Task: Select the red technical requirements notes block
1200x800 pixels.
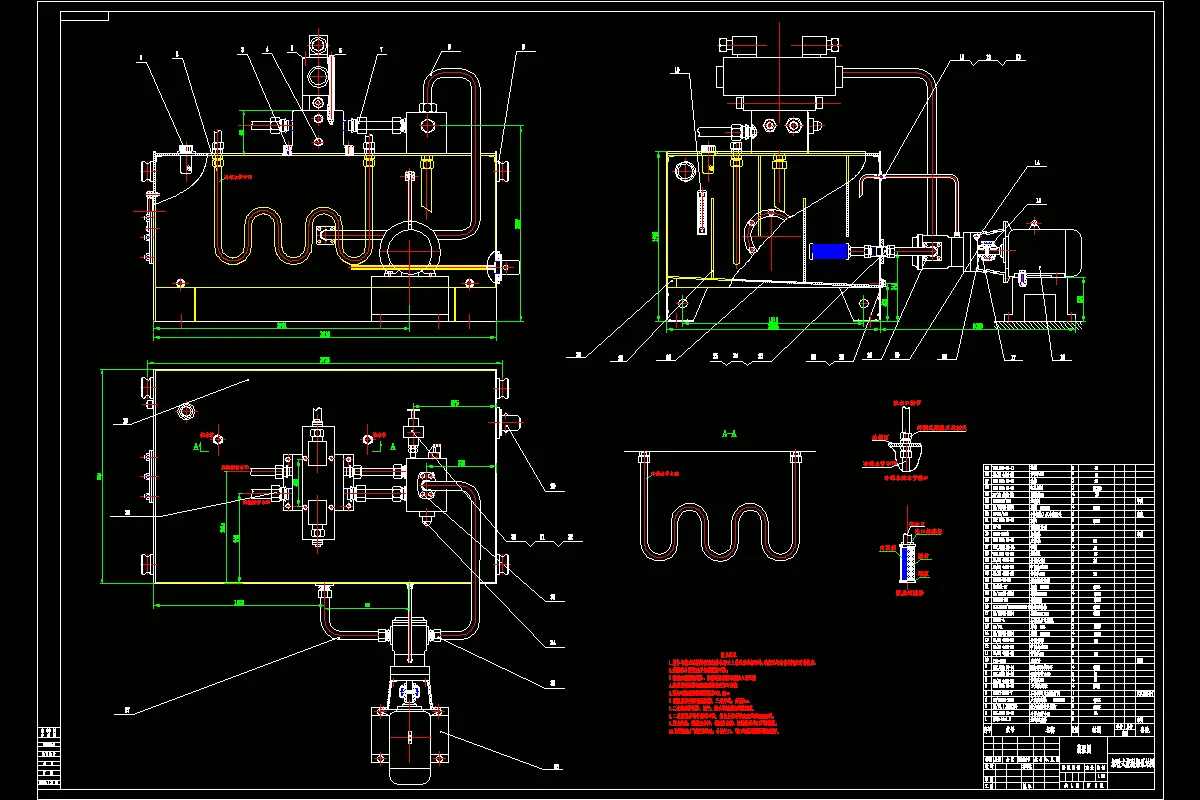Action: (x=742, y=692)
